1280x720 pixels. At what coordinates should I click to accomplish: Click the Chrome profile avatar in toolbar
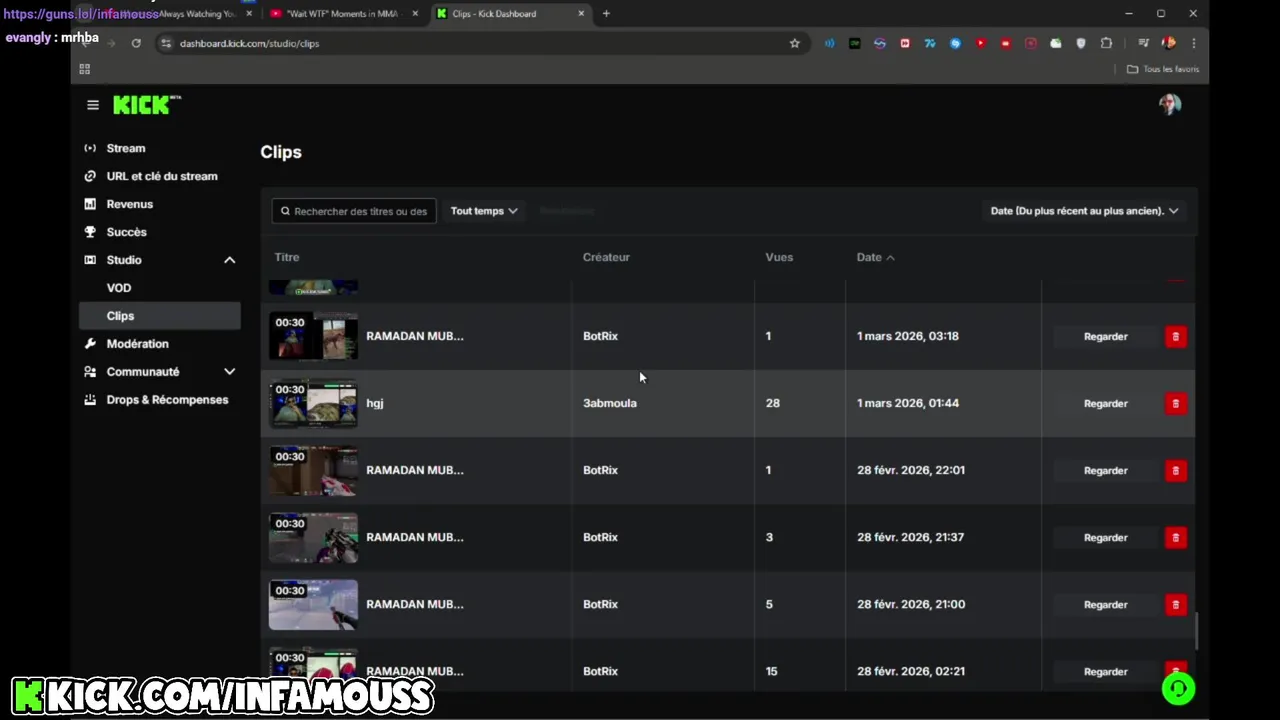pyautogui.click(x=1168, y=43)
